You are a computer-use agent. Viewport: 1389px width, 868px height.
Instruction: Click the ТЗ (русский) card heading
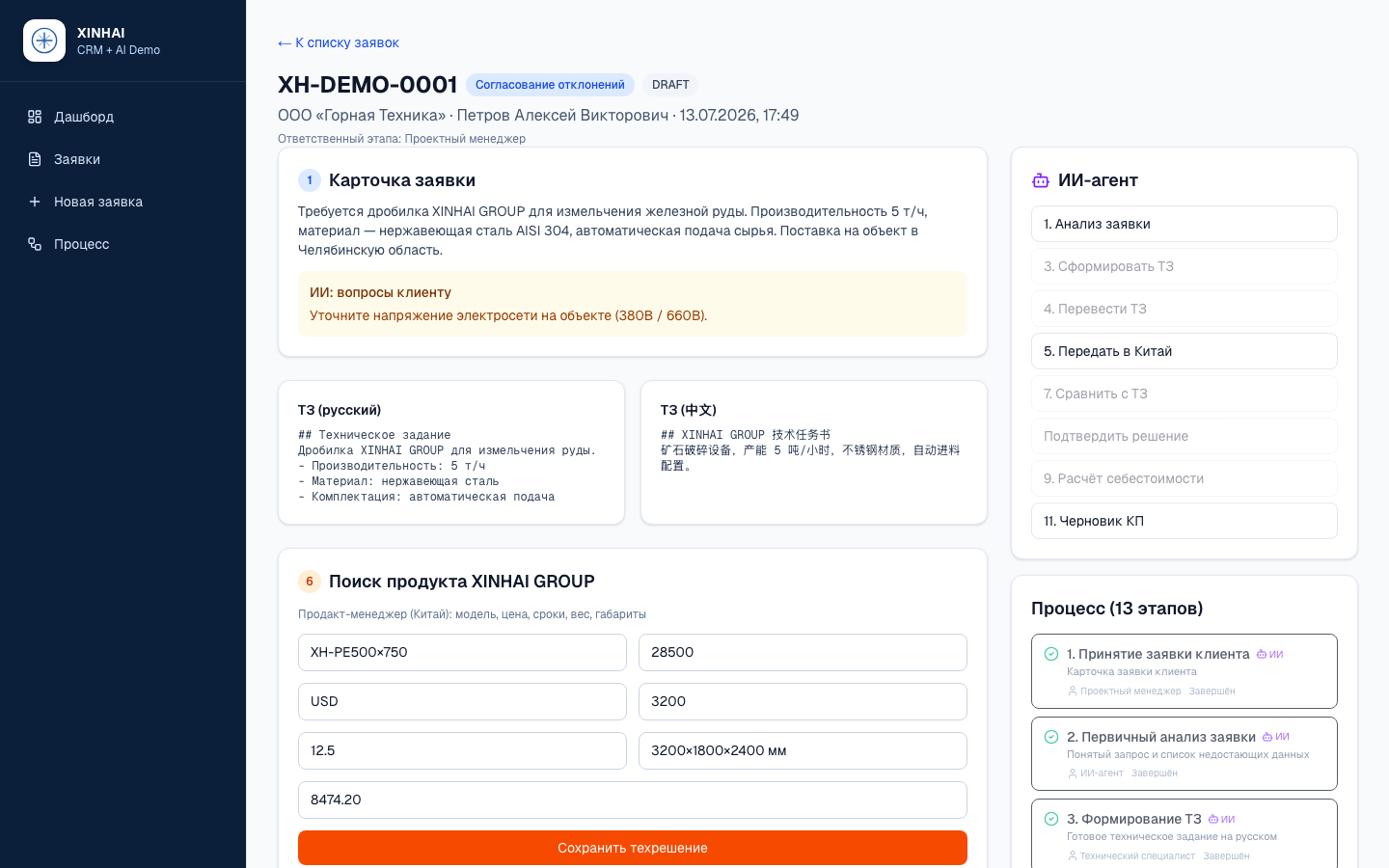tap(340, 410)
